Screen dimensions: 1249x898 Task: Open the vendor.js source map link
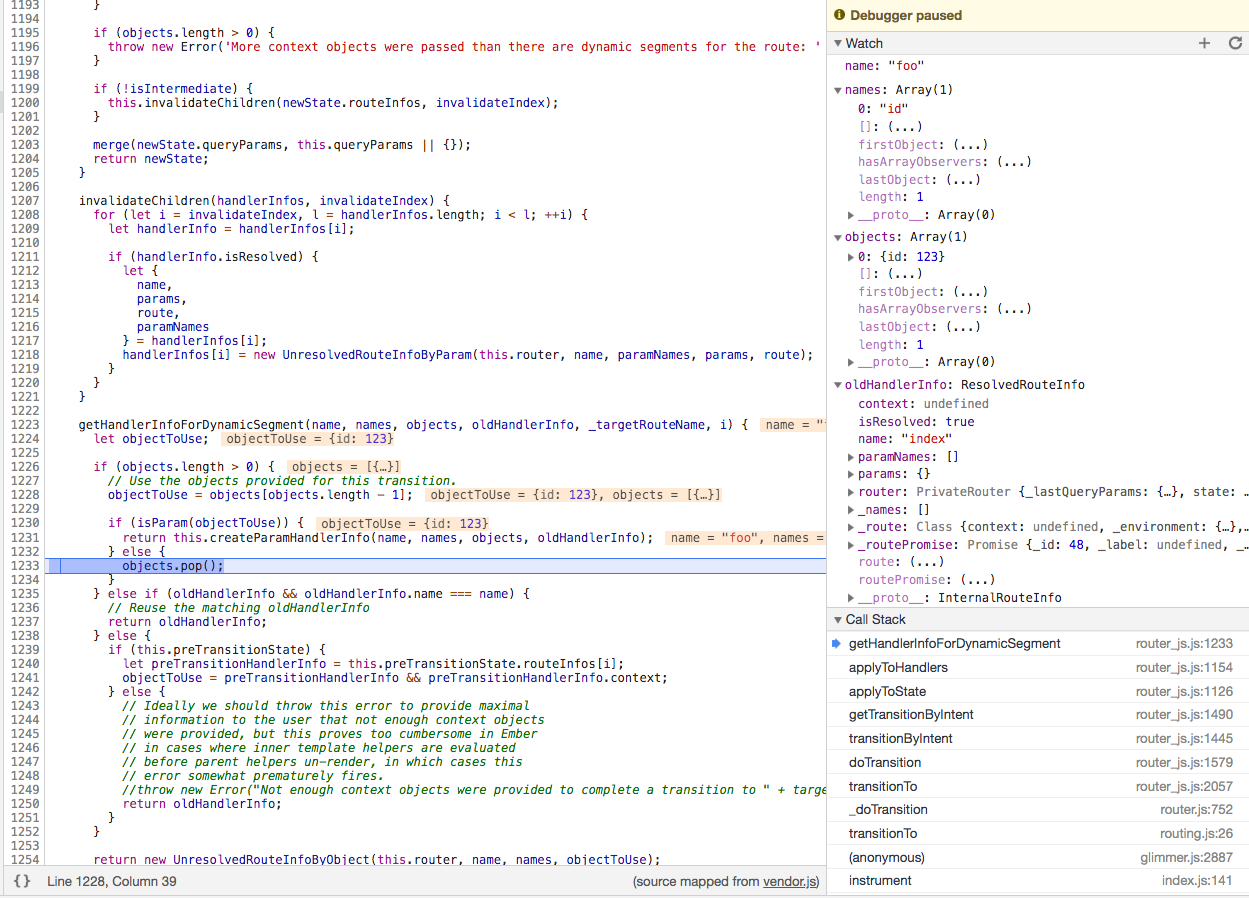point(790,882)
